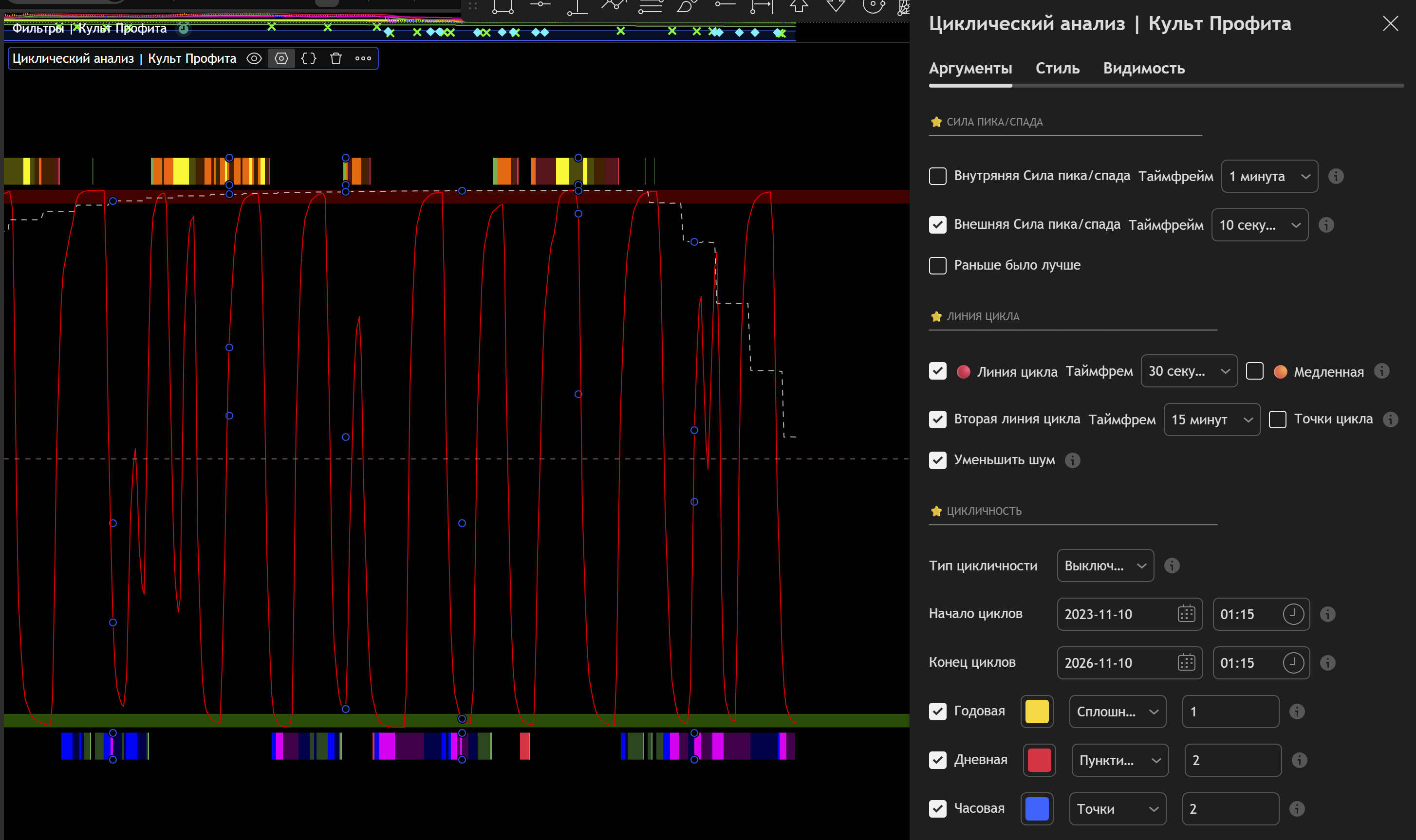Screen dimensions: 1416x840
Task: Delete indicator using trash icon
Action: click(336, 58)
